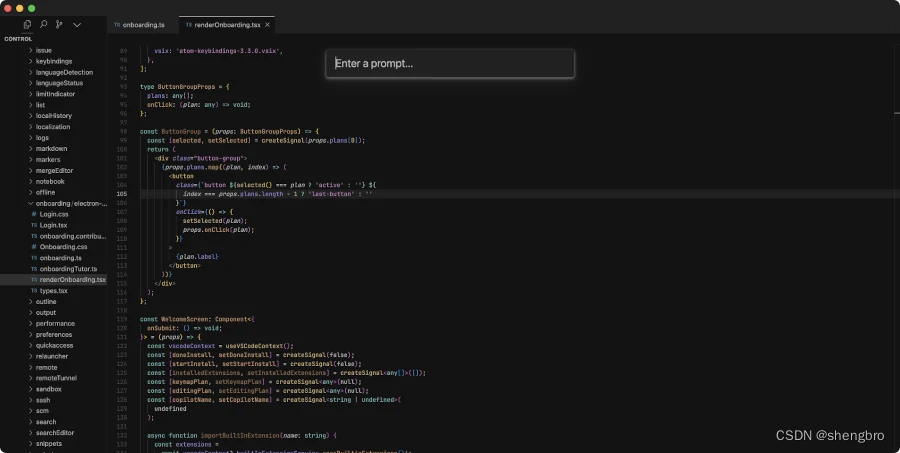This screenshot has width=900, height=453.
Task: Close the renderOnboarding.tsx tab
Action: pos(267,25)
